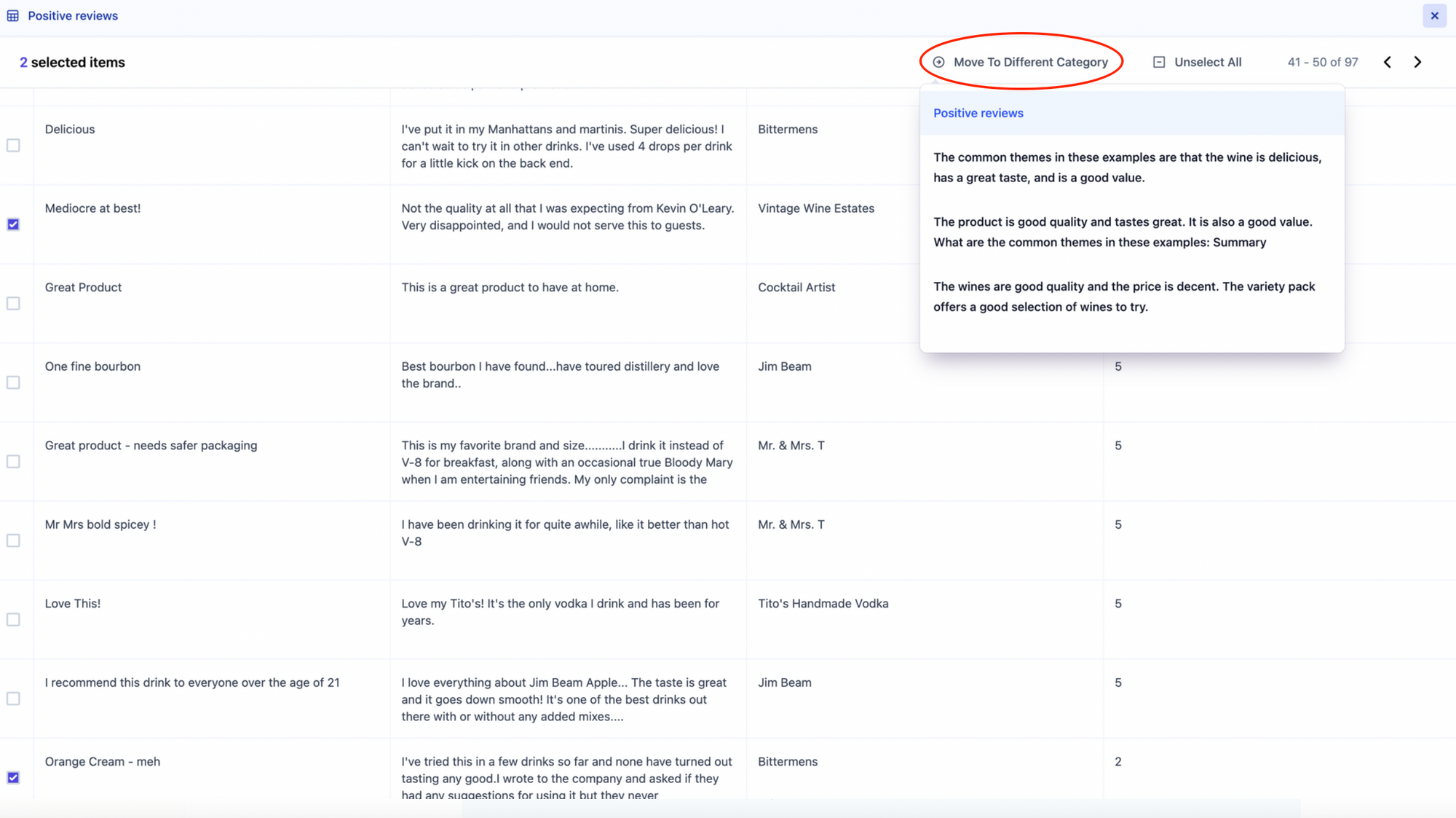Screen dimensions: 1456x818
Task: Select the One fine bourbon row checkbox
Action: point(13,382)
